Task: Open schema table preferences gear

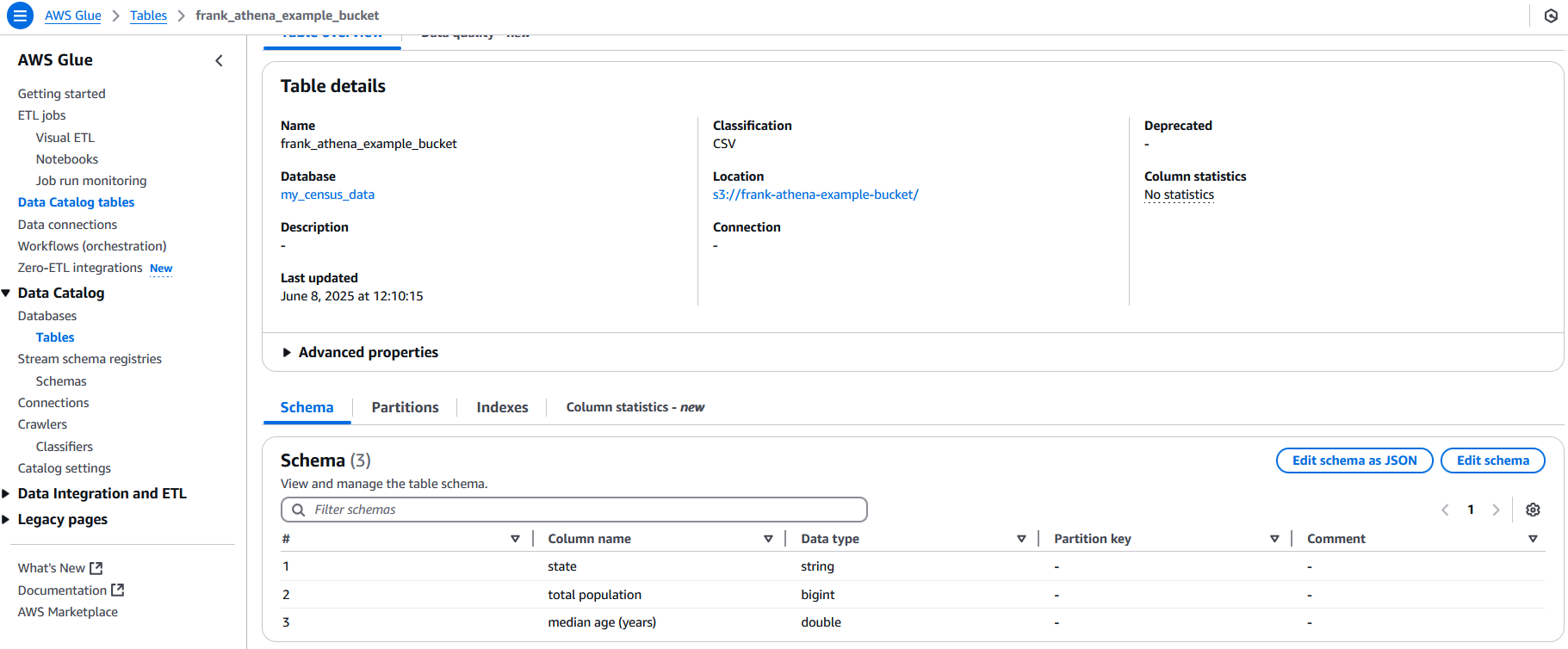Action: click(1533, 510)
